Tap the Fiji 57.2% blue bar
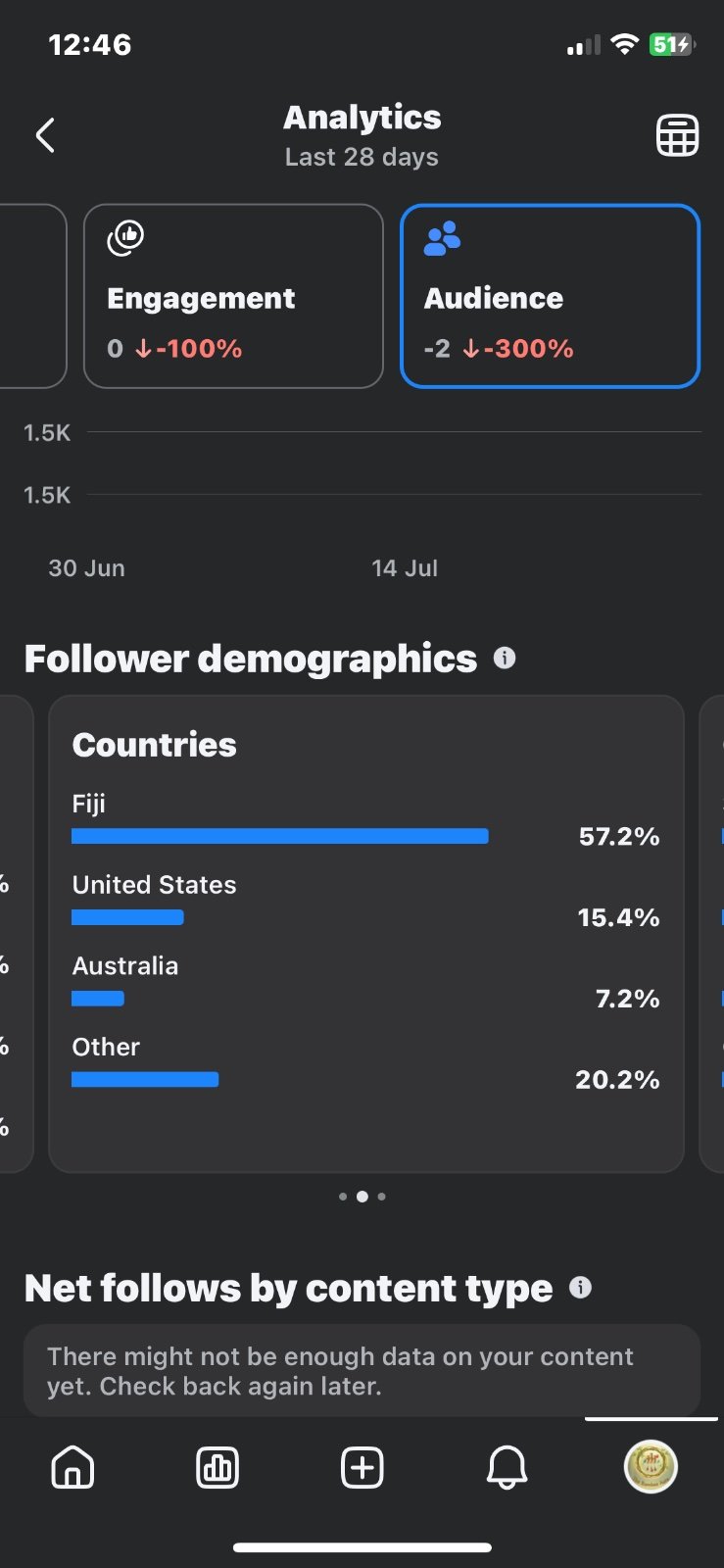The height and width of the screenshot is (1568, 724). coord(280,836)
